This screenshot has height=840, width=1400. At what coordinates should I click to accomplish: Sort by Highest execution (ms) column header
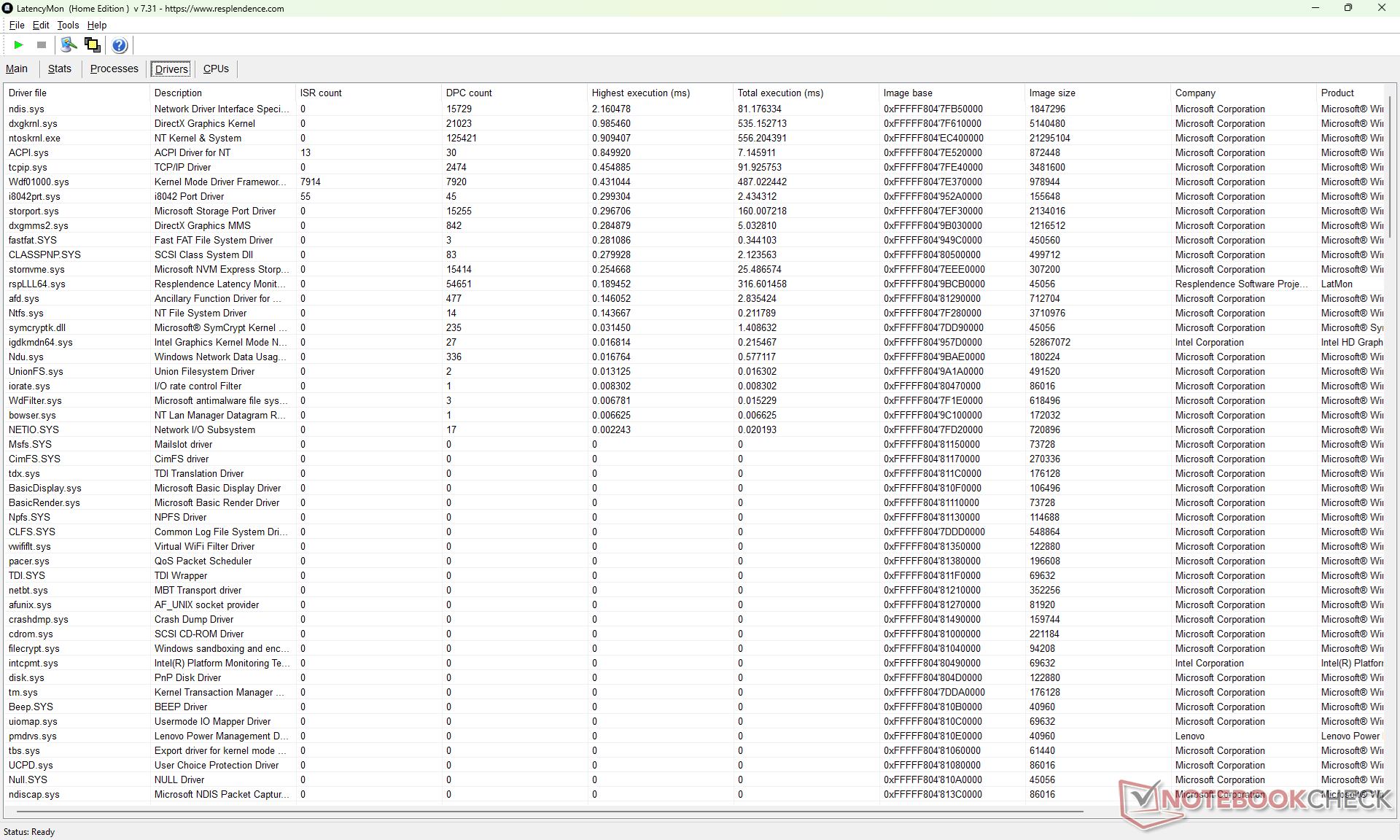640,93
